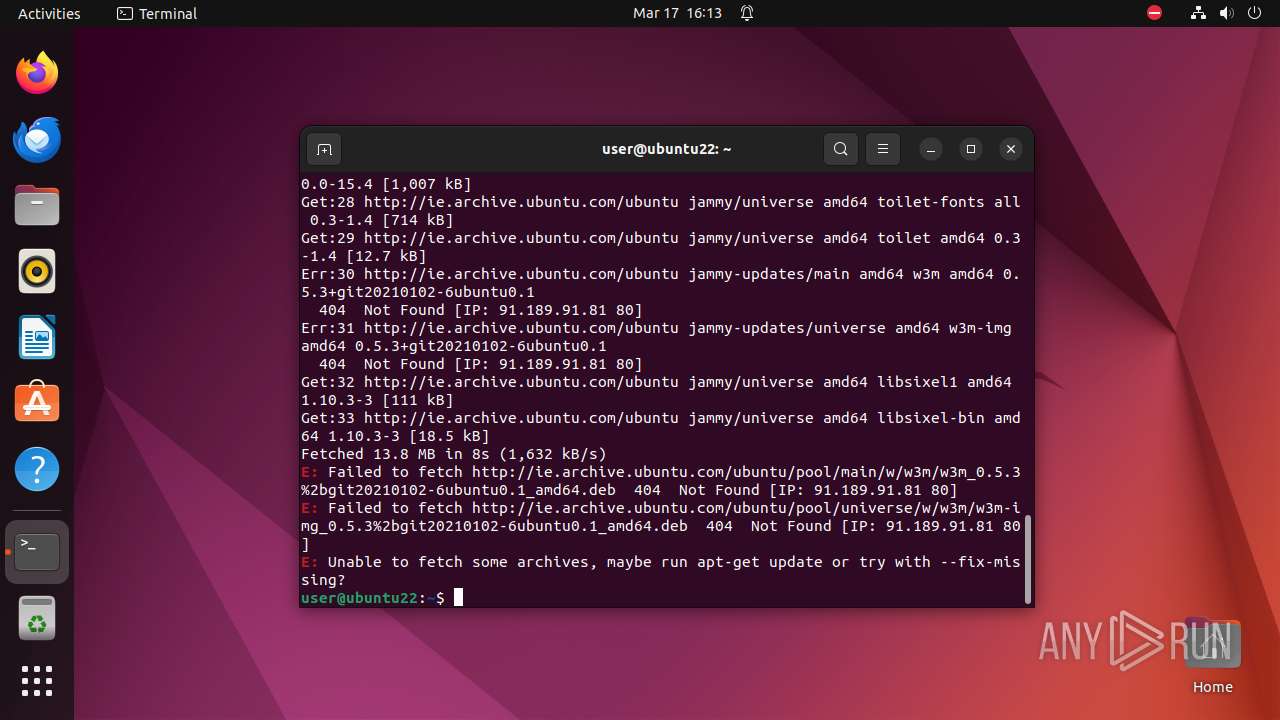Open network status in system tray
1280x720 pixels.
[x=1198, y=13]
